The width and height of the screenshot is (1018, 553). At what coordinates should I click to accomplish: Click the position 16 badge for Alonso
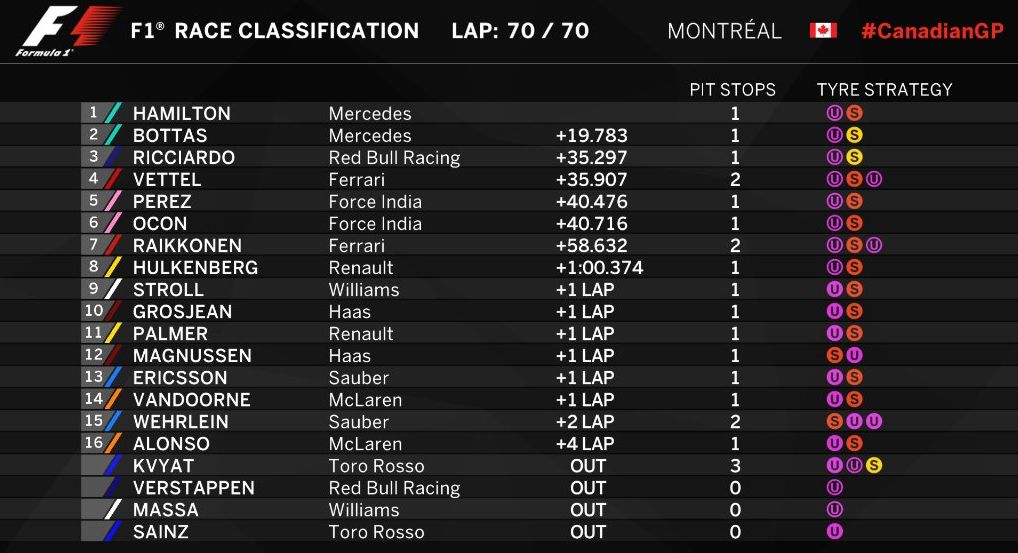[94, 443]
